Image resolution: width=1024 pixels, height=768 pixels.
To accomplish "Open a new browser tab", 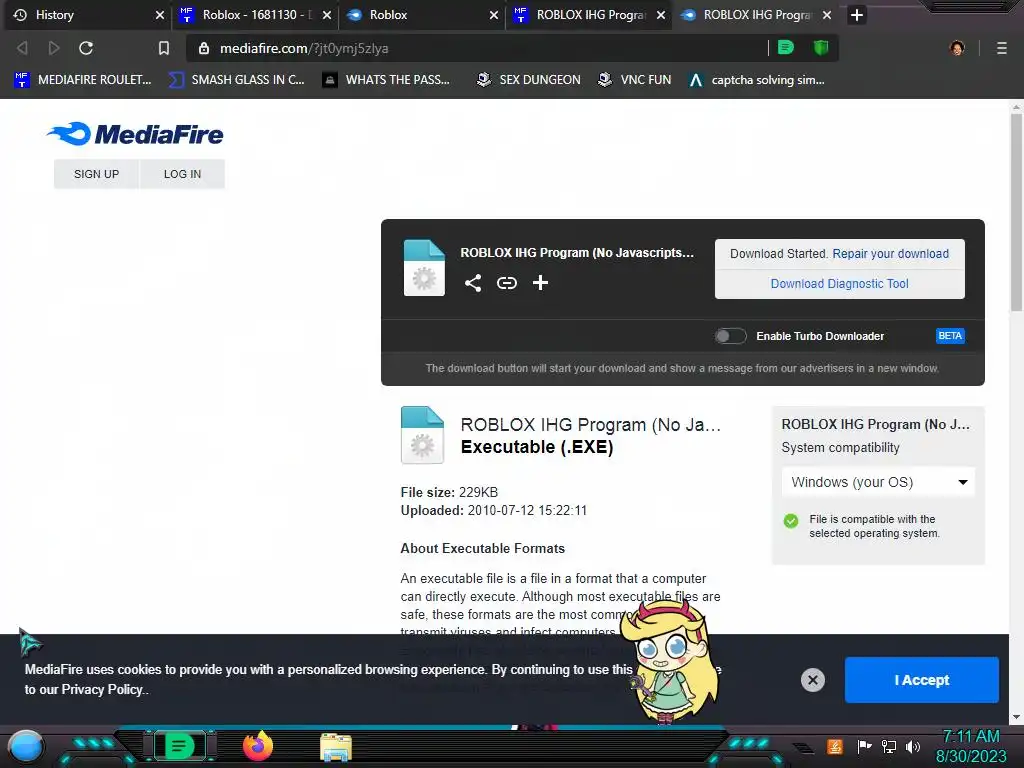I will point(857,15).
